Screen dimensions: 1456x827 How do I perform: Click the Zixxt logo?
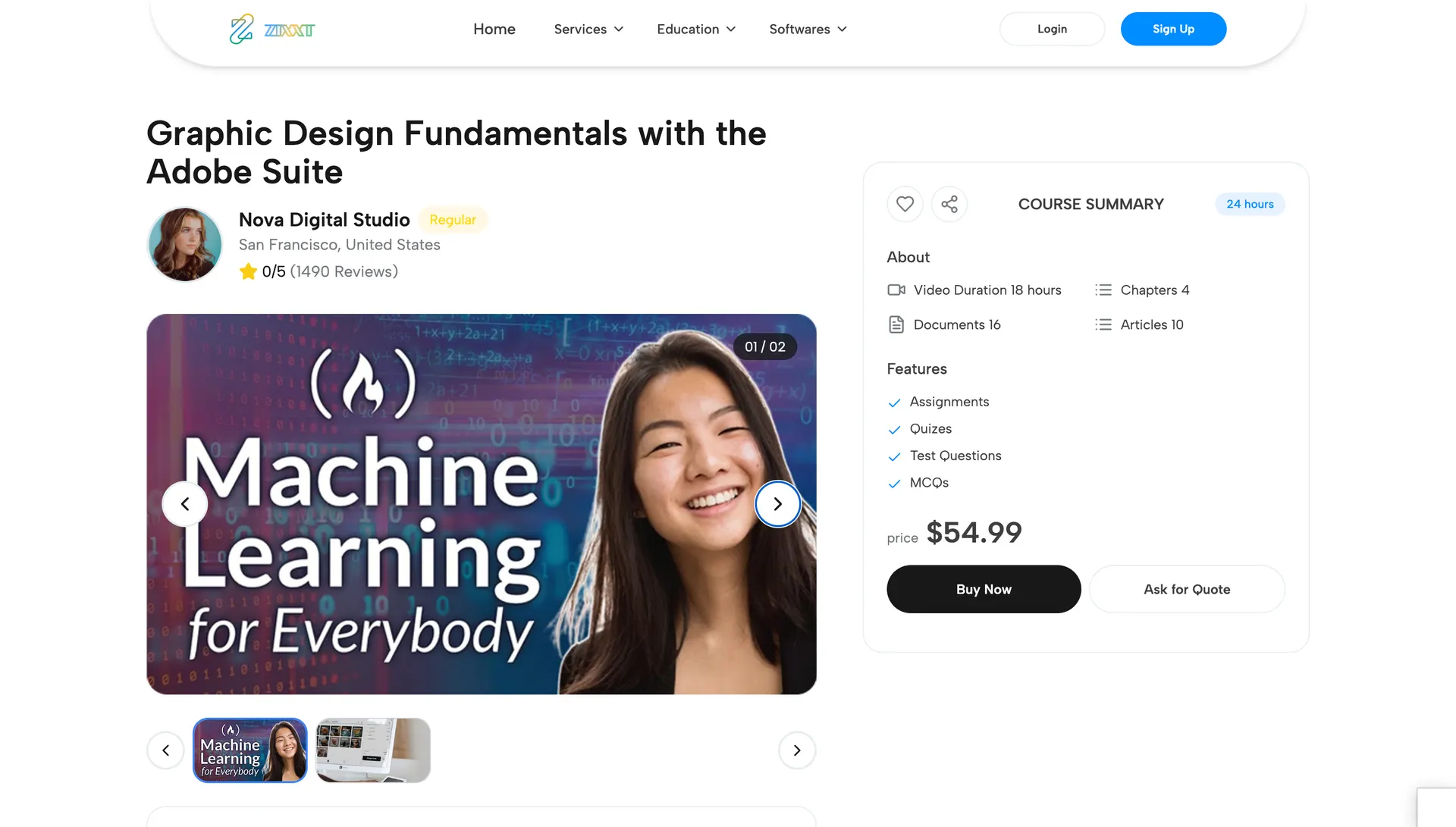click(x=271, y=29)
